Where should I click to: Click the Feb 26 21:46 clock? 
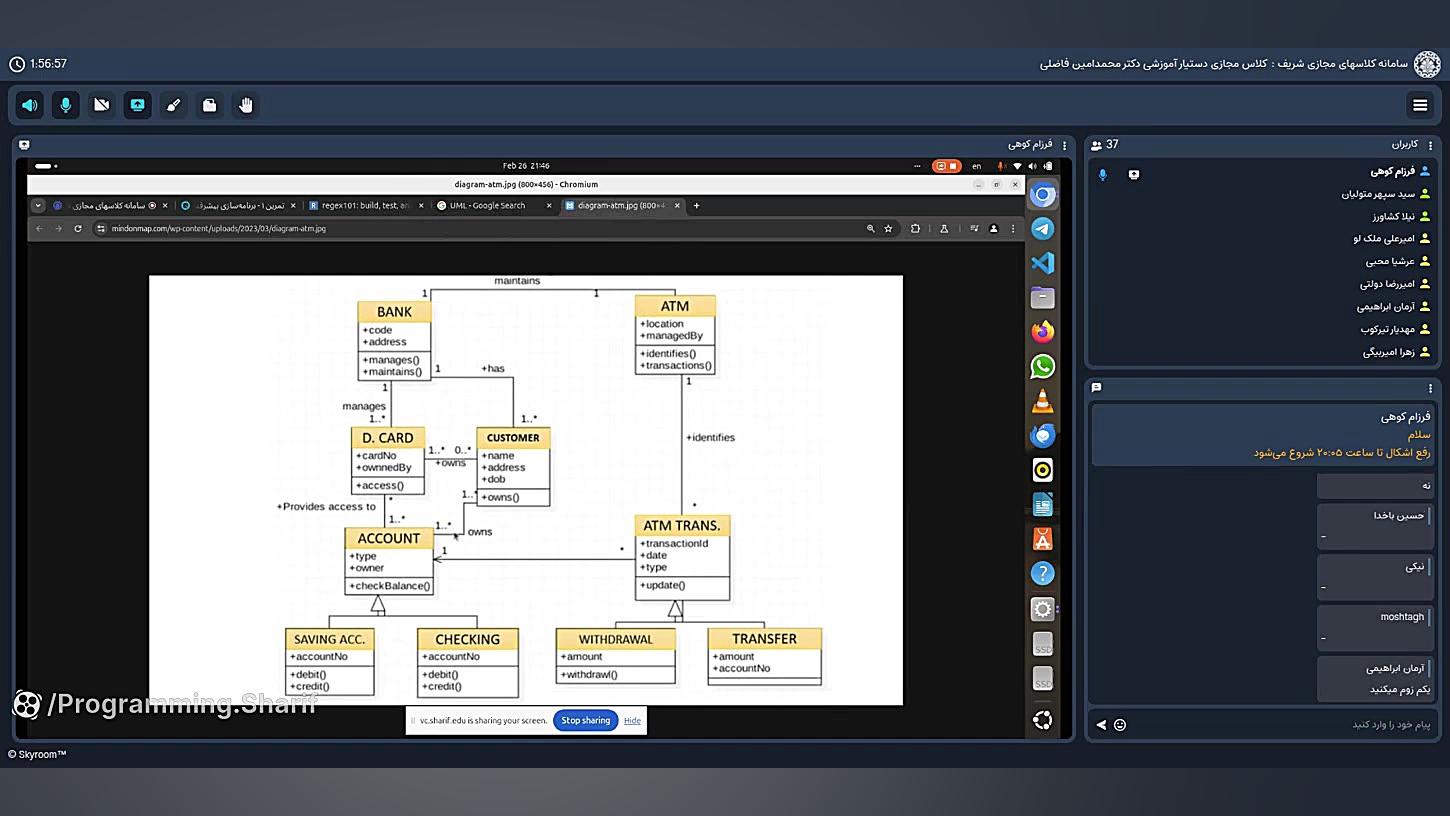(x=526, y=166)
